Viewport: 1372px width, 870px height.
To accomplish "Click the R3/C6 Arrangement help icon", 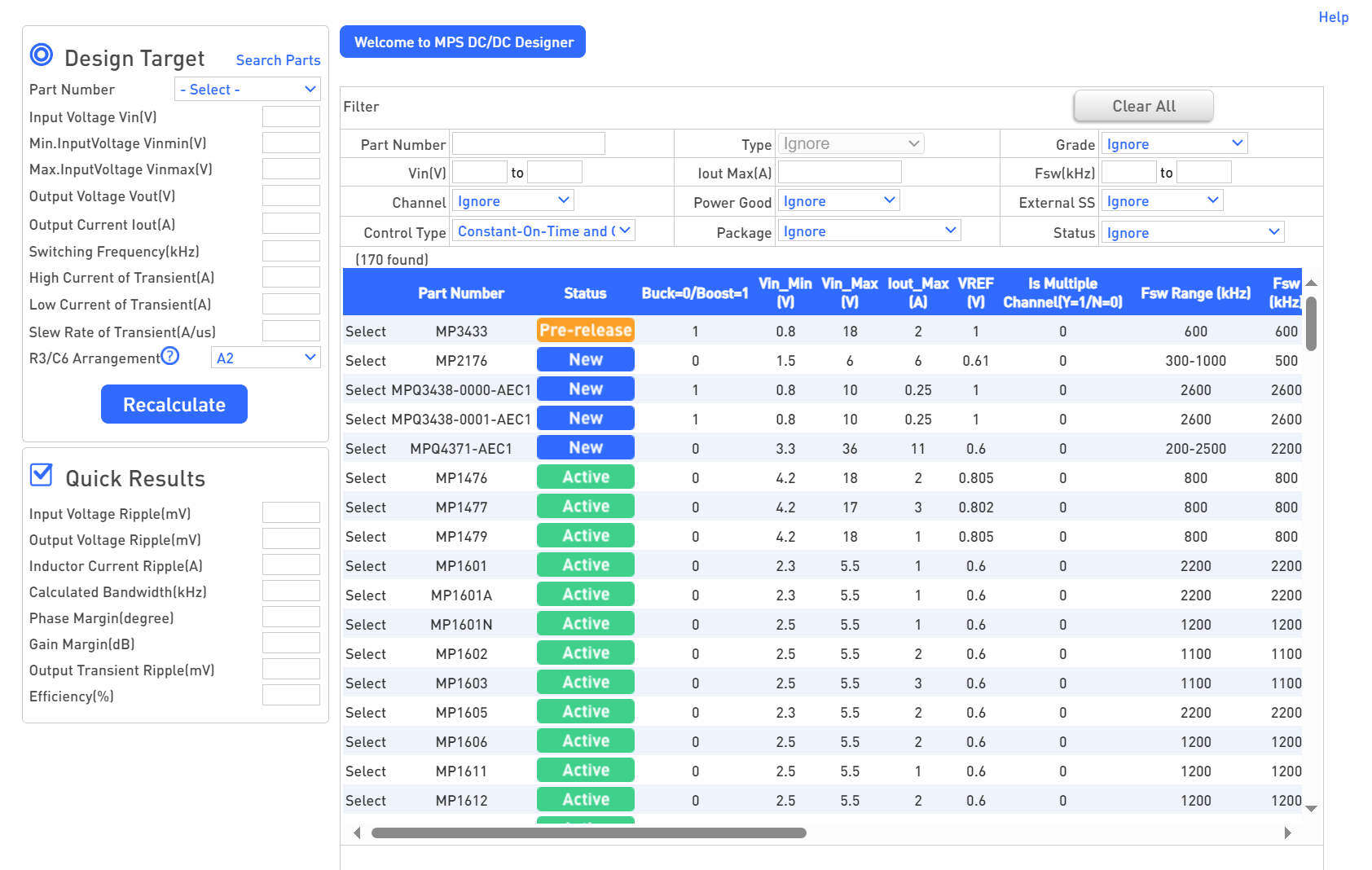I will (x=169, y=356).
